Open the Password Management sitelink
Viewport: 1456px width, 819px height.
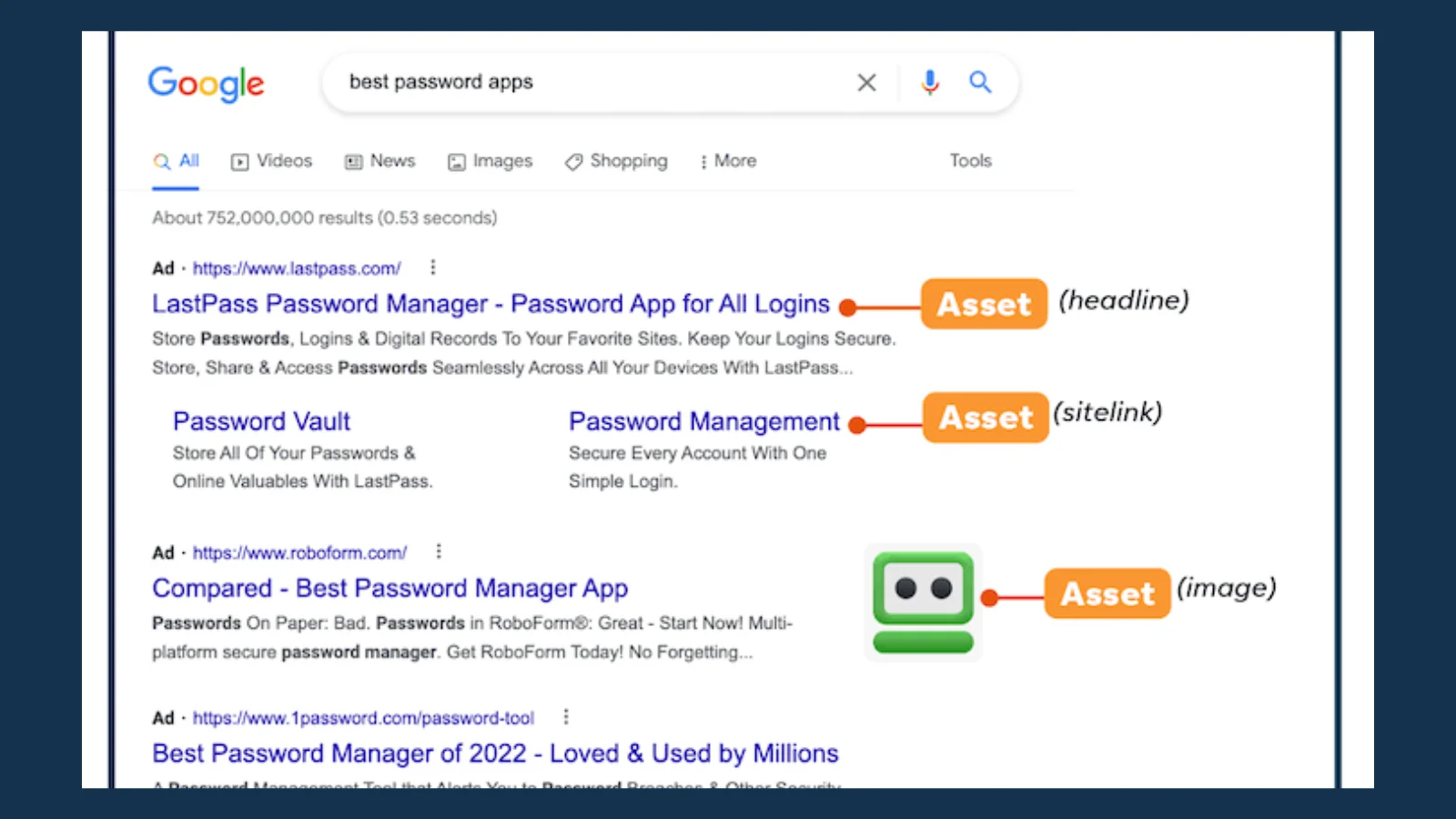pyautogui.click(x=704, y=421)
